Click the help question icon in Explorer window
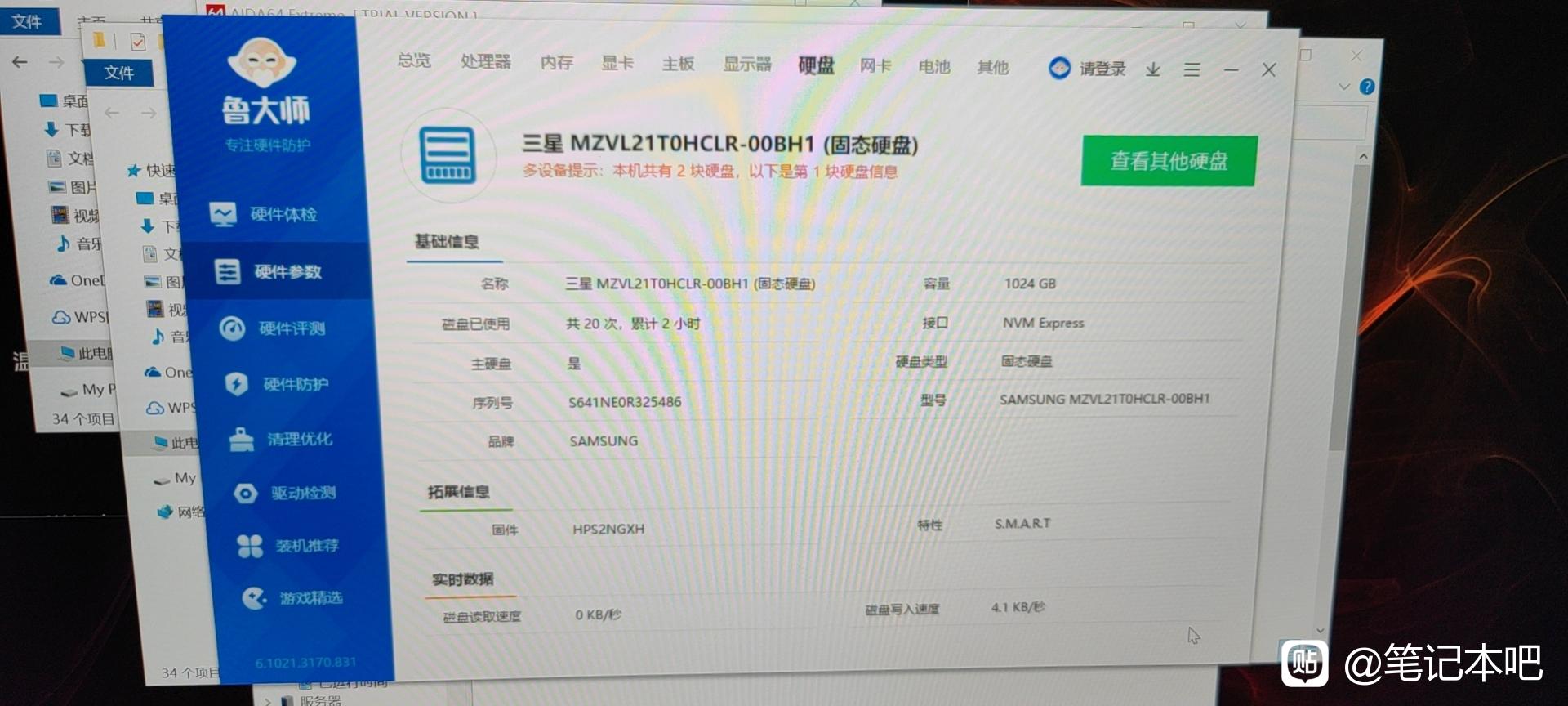The image size is (1568, 706). [1367, 87]
